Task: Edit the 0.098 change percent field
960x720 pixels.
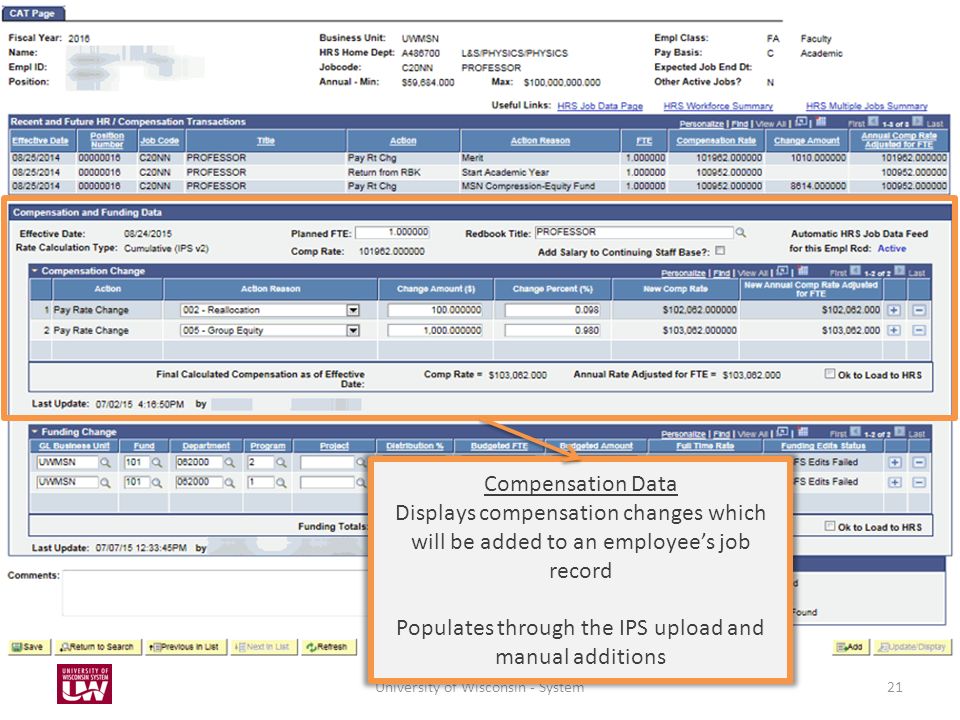Action: pyautogui.click(x=552, y=310)
